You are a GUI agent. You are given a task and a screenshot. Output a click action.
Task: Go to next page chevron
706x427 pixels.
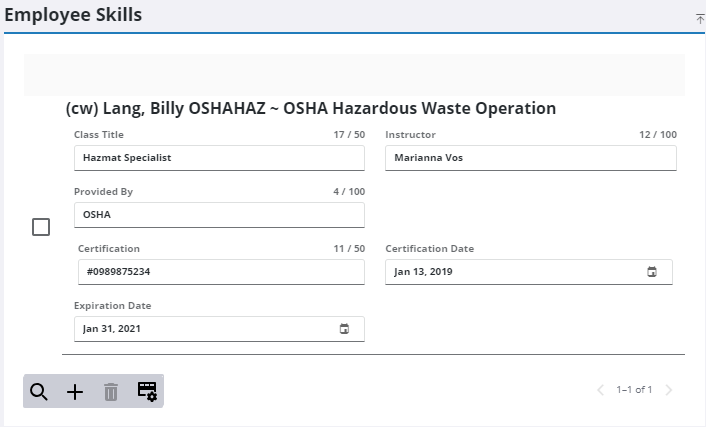[669, 390]
